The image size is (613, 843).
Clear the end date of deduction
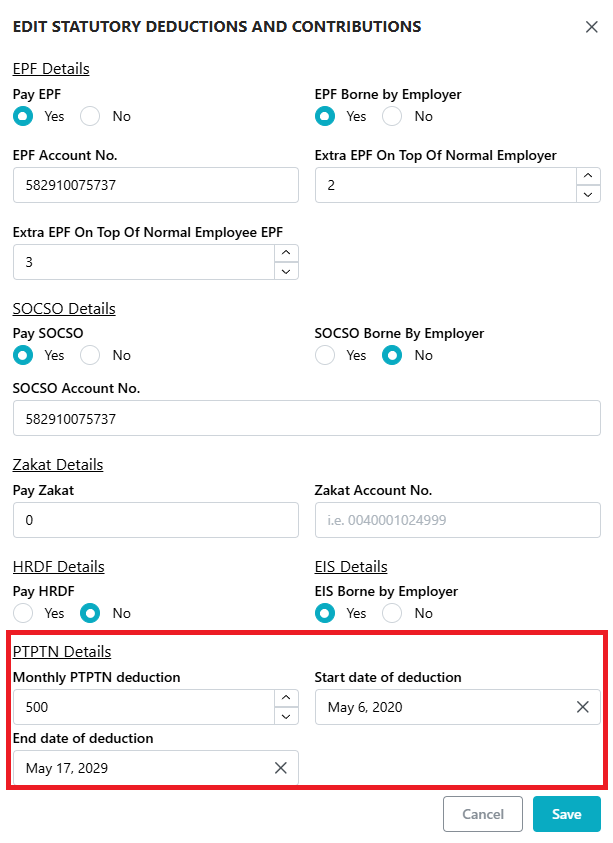pos(281,768)
